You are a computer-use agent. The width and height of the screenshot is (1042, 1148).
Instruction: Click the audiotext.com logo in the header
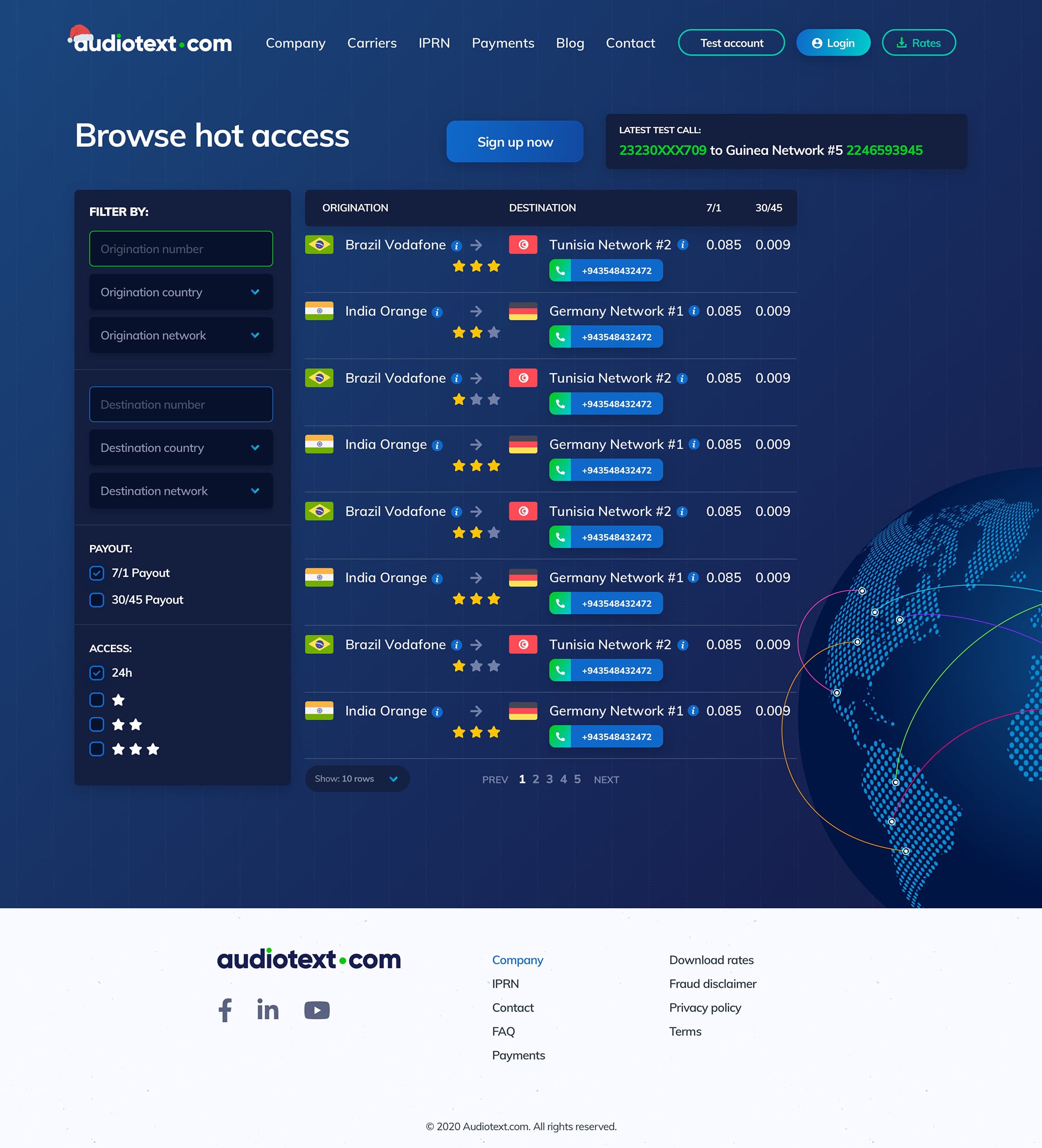151,42
